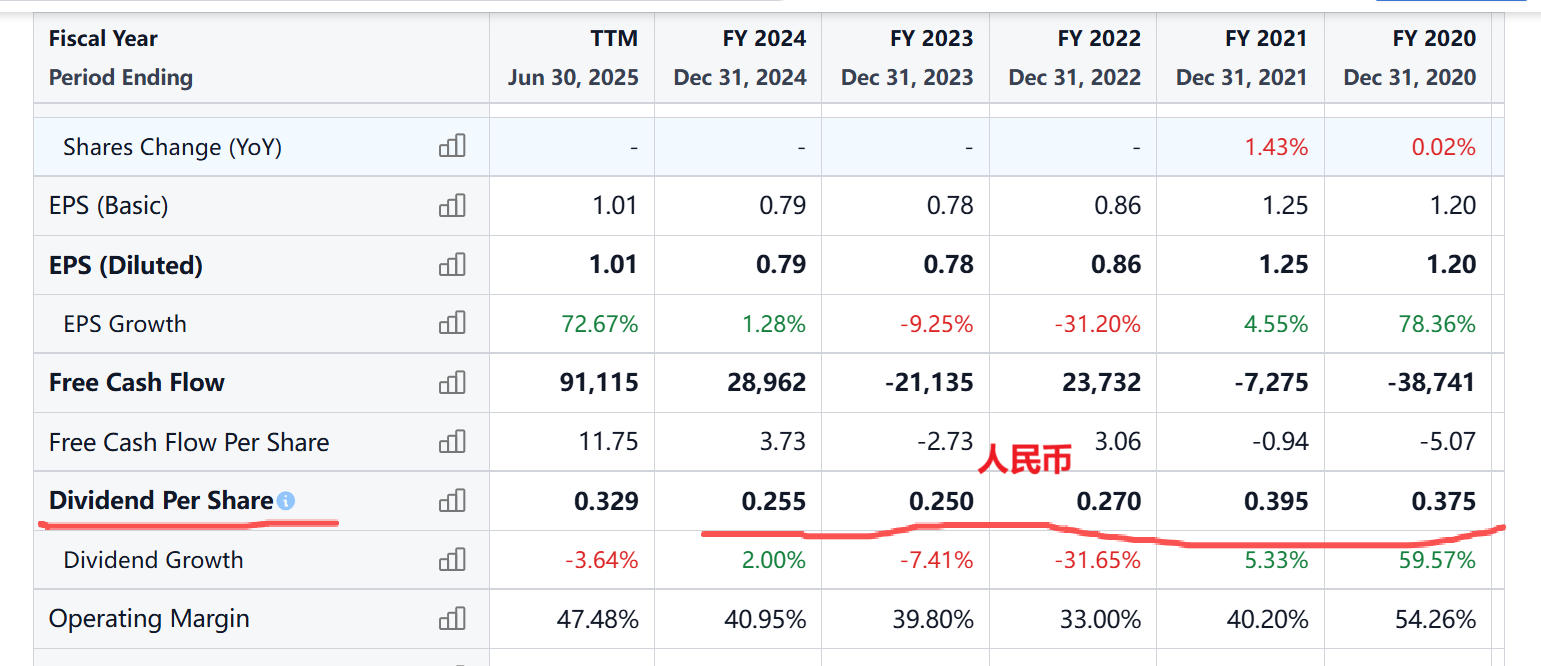Click the Fiscal Year header label
The image size is (1541, 666).
point(103,38)
